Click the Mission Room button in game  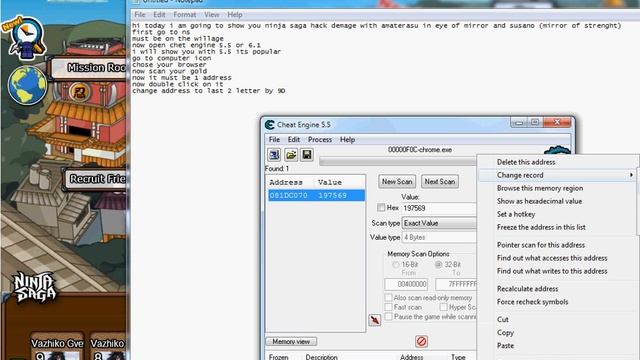(x=88, y=68)
